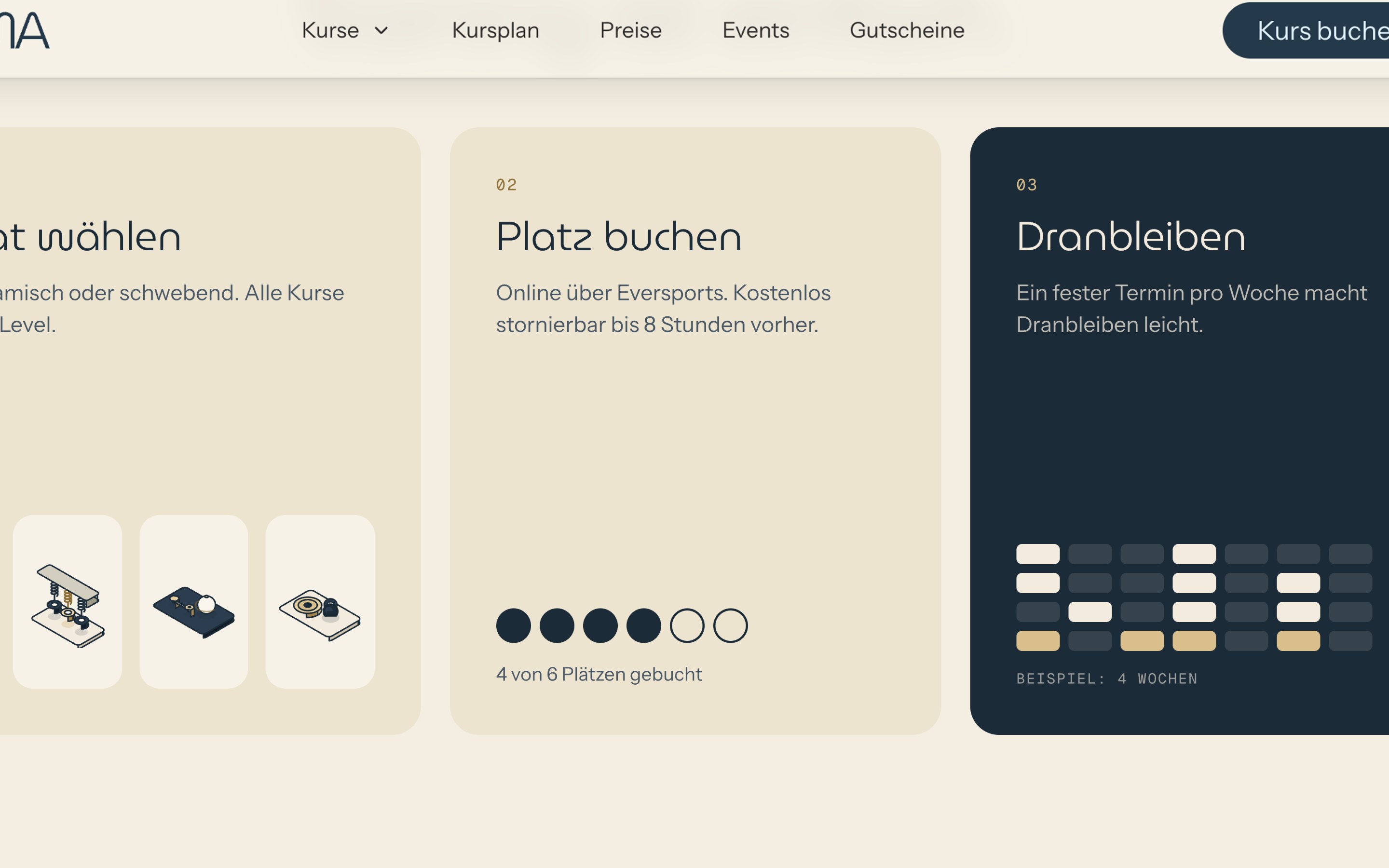This screenshot has width=1389, height=868.
Task: Click the '02' step number
Action: coord(506,185)
